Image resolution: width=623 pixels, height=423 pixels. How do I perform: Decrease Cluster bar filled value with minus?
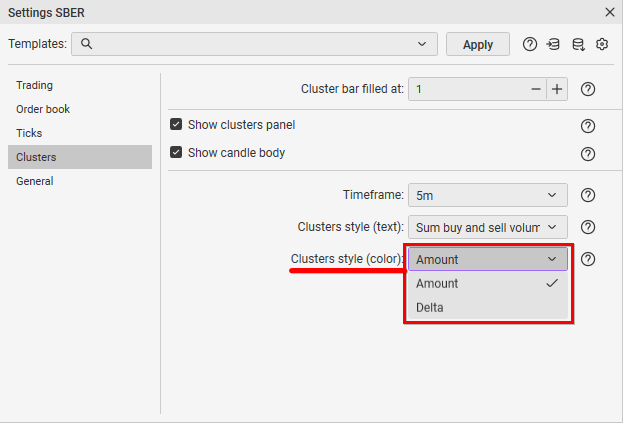(536, 89)
